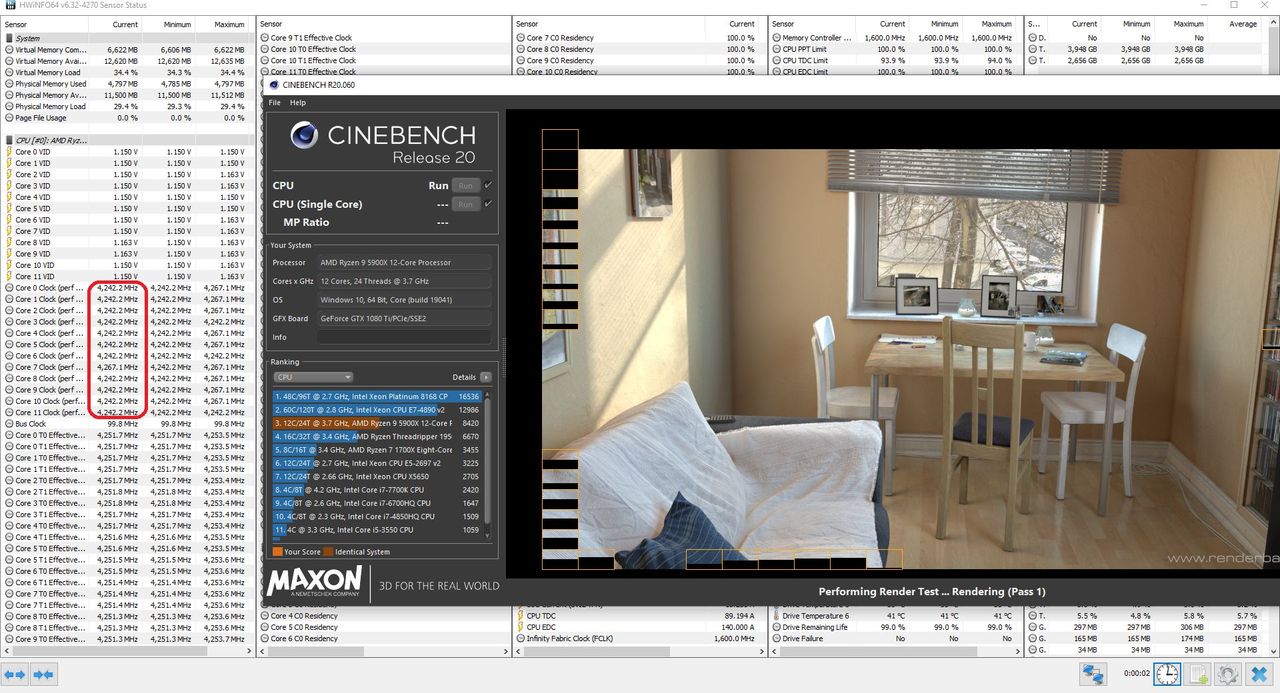Click the expand-left blue arrows icon
The height and width of the screenshot is (693, 1280).
click(x=15, y=675)
